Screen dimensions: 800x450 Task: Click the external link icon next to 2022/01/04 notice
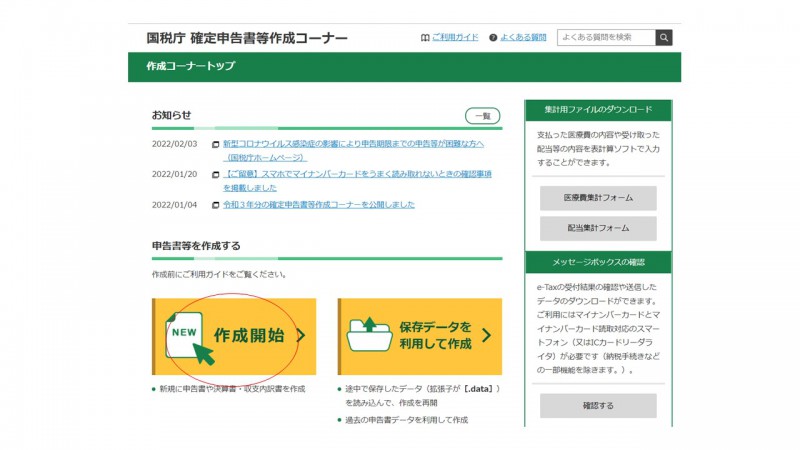click(x=215, y=205)
